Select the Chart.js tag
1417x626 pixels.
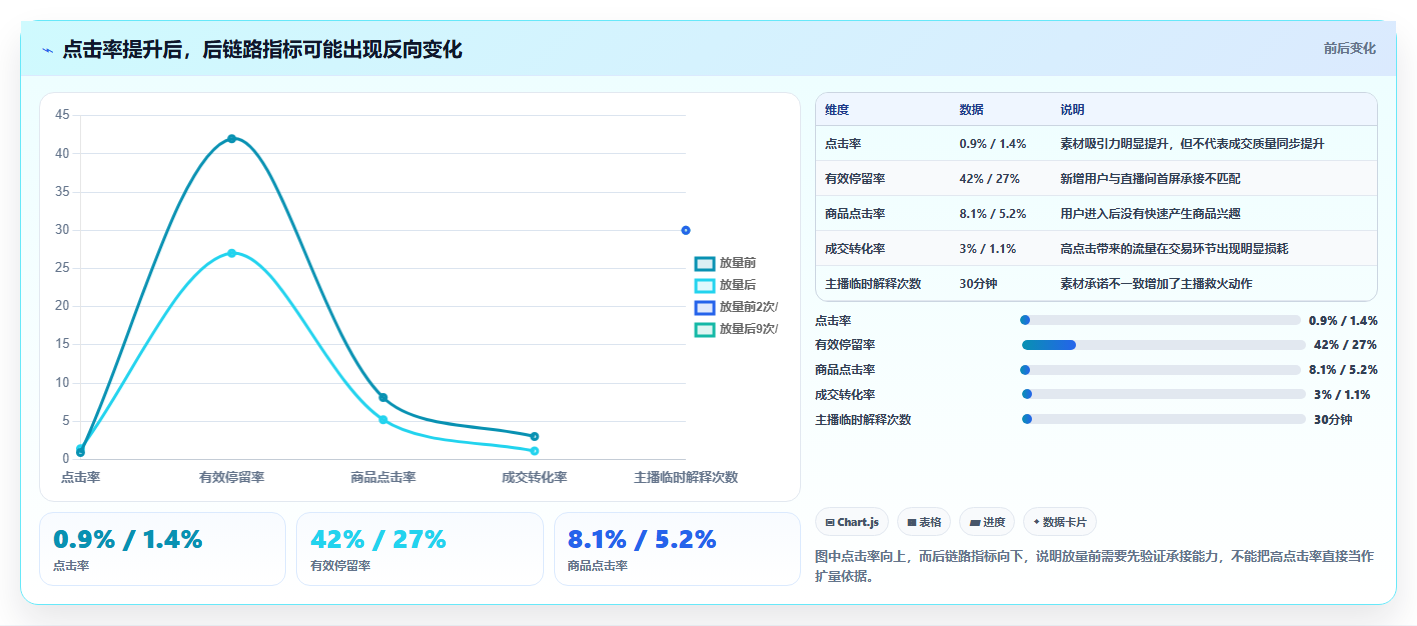point(852,522)
